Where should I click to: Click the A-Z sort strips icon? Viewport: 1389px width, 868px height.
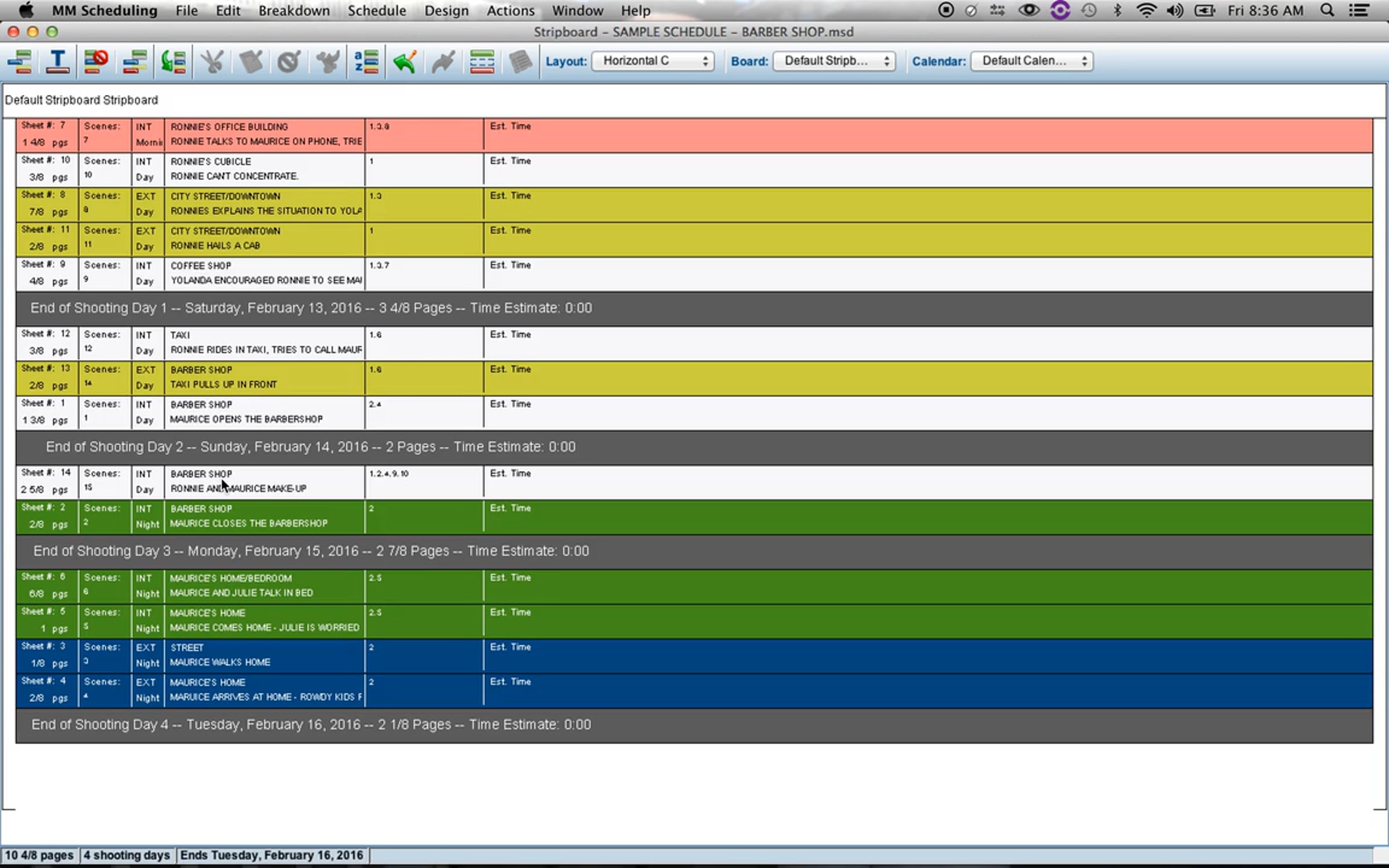[366, 61]
